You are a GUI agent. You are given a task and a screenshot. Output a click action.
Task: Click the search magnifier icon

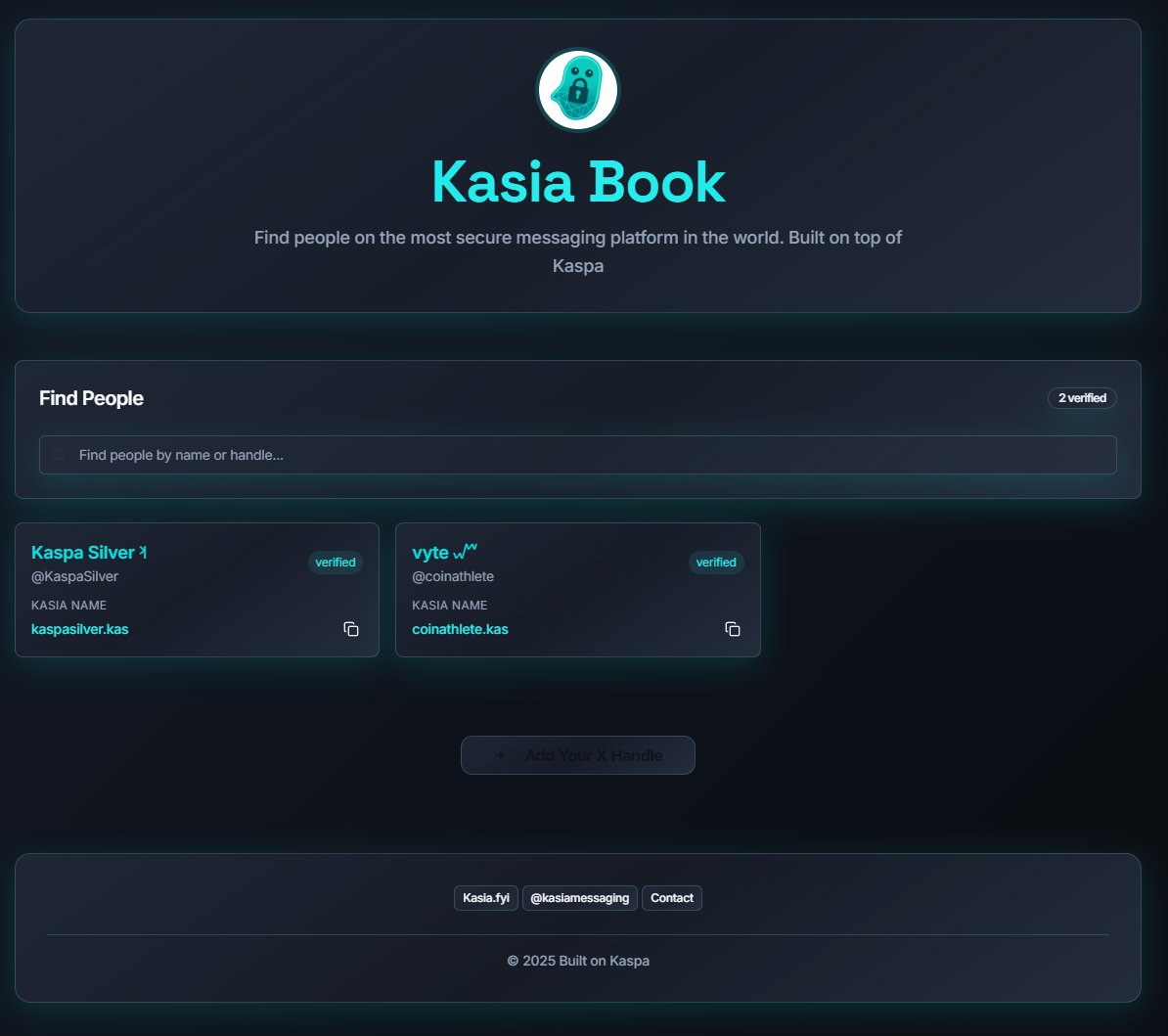(59, 455)
